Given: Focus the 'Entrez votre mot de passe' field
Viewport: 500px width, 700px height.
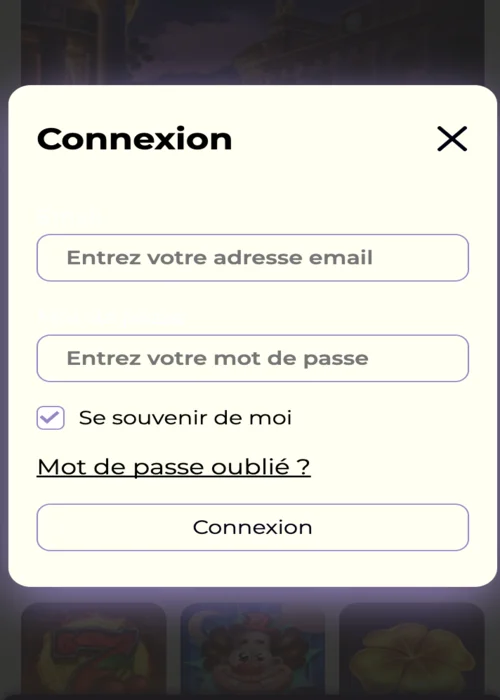Looking at the screenshot, I should coord(253,358).
